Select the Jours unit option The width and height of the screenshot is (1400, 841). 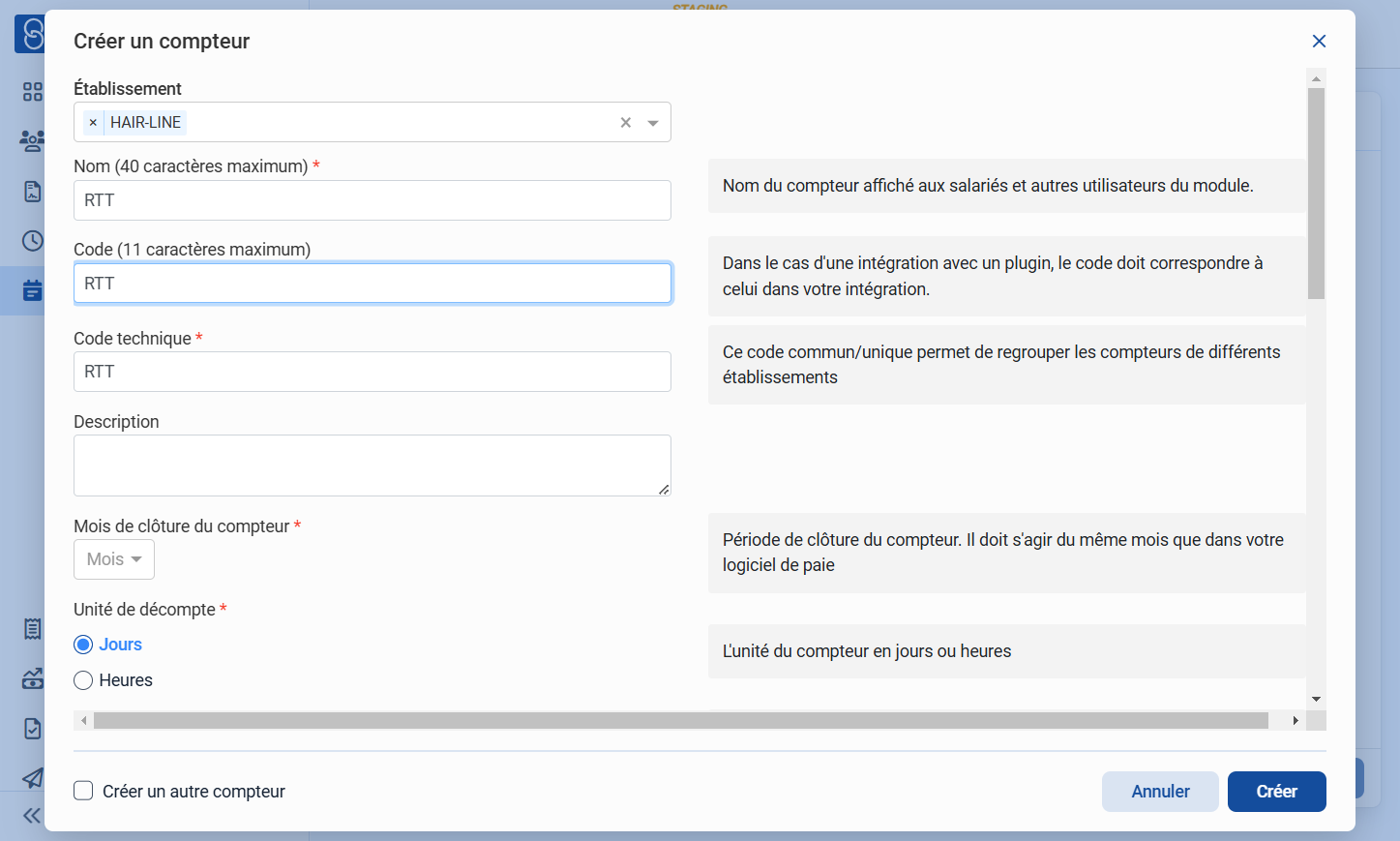tap(84, 645)
